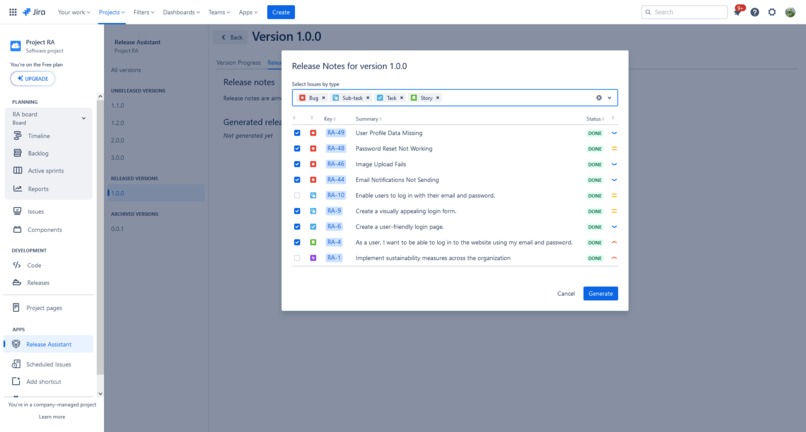Select version 2.0.0 in versions list
The image size is (806, 432).
pos(118,140)
